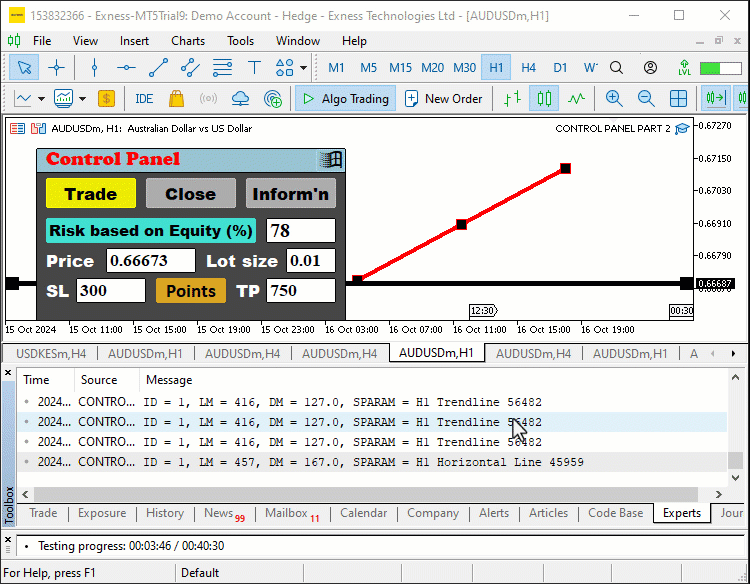The width and height of the screenshot is (750, 584).
Task: Open the Insert menu
Action: coord(134,41)
